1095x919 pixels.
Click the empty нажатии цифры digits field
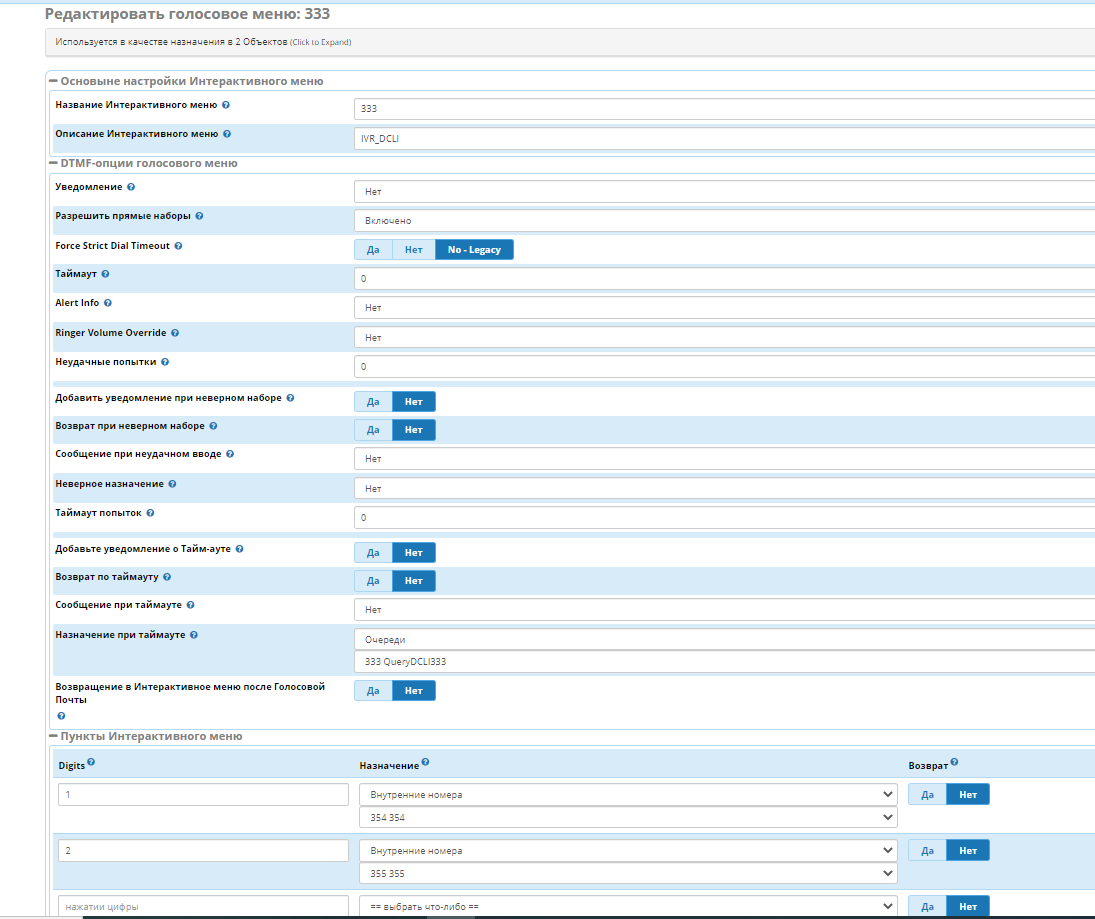203,907
